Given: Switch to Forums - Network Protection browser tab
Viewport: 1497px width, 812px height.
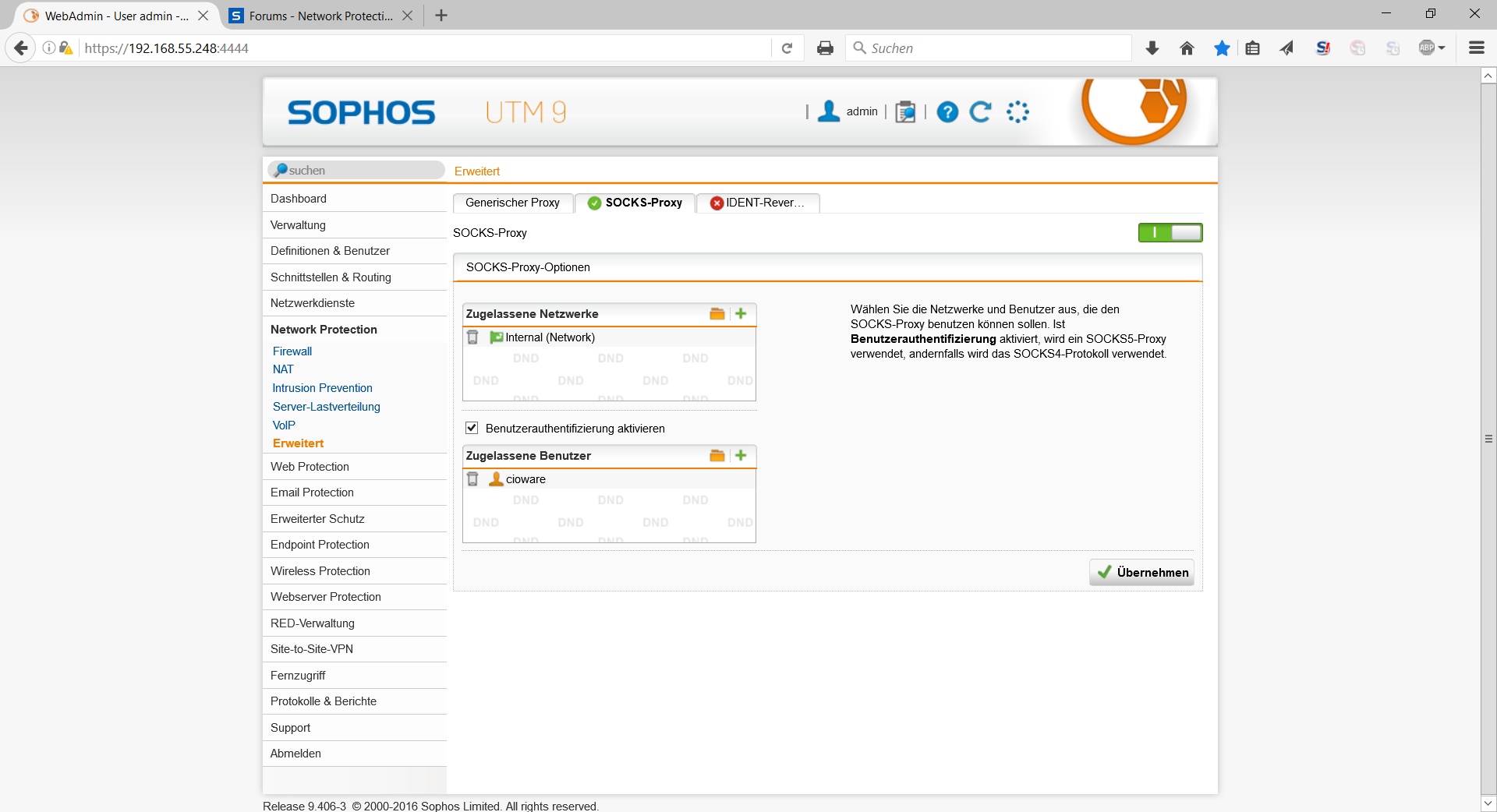Looking at the screenshot, I should point(321,16).
